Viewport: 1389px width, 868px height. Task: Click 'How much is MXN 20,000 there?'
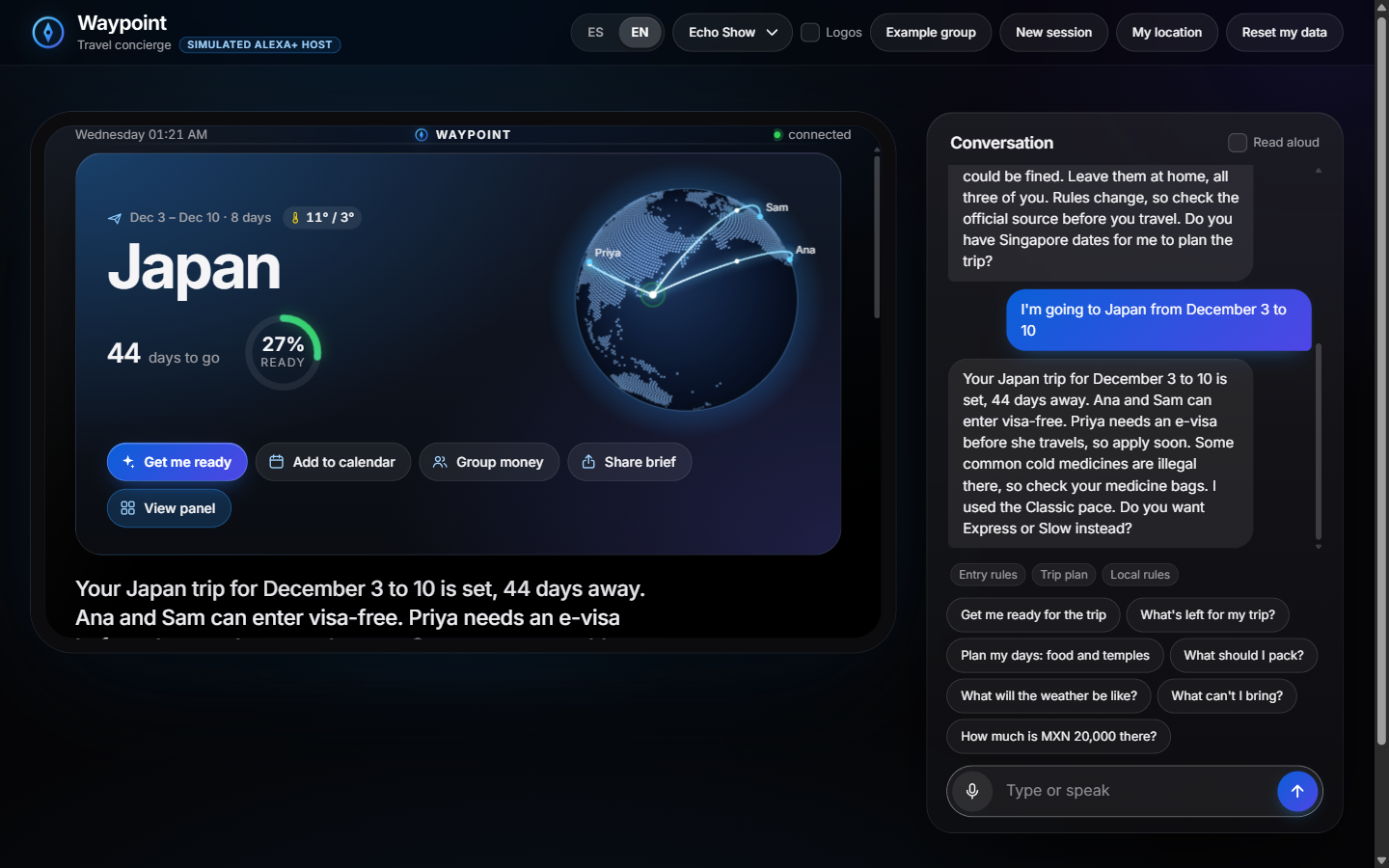(1058, 737)
